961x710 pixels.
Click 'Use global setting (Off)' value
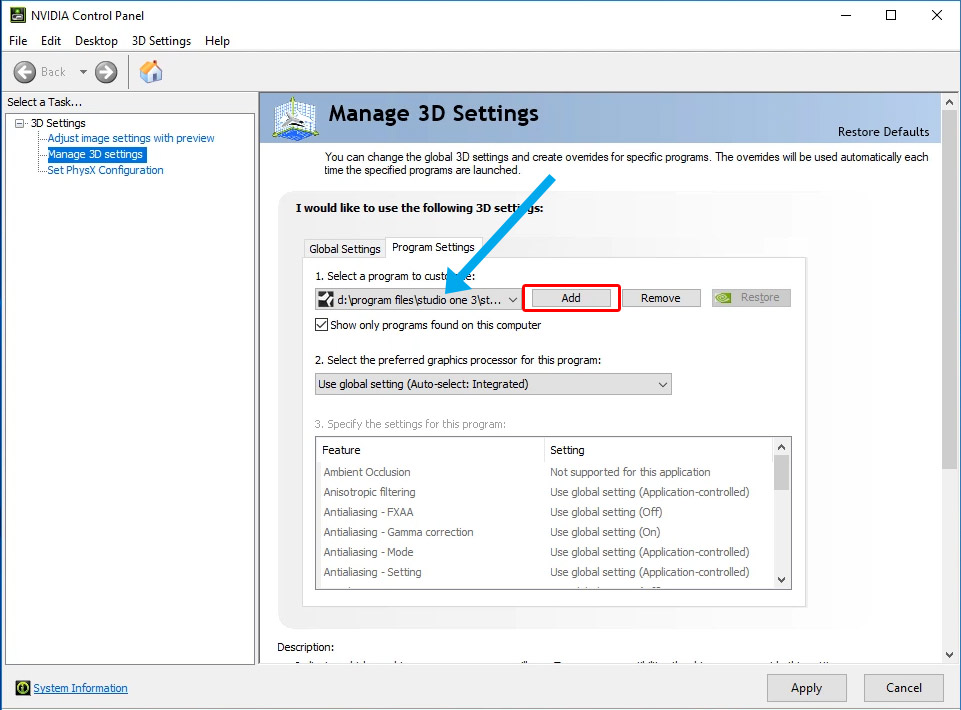pos(606,512)
